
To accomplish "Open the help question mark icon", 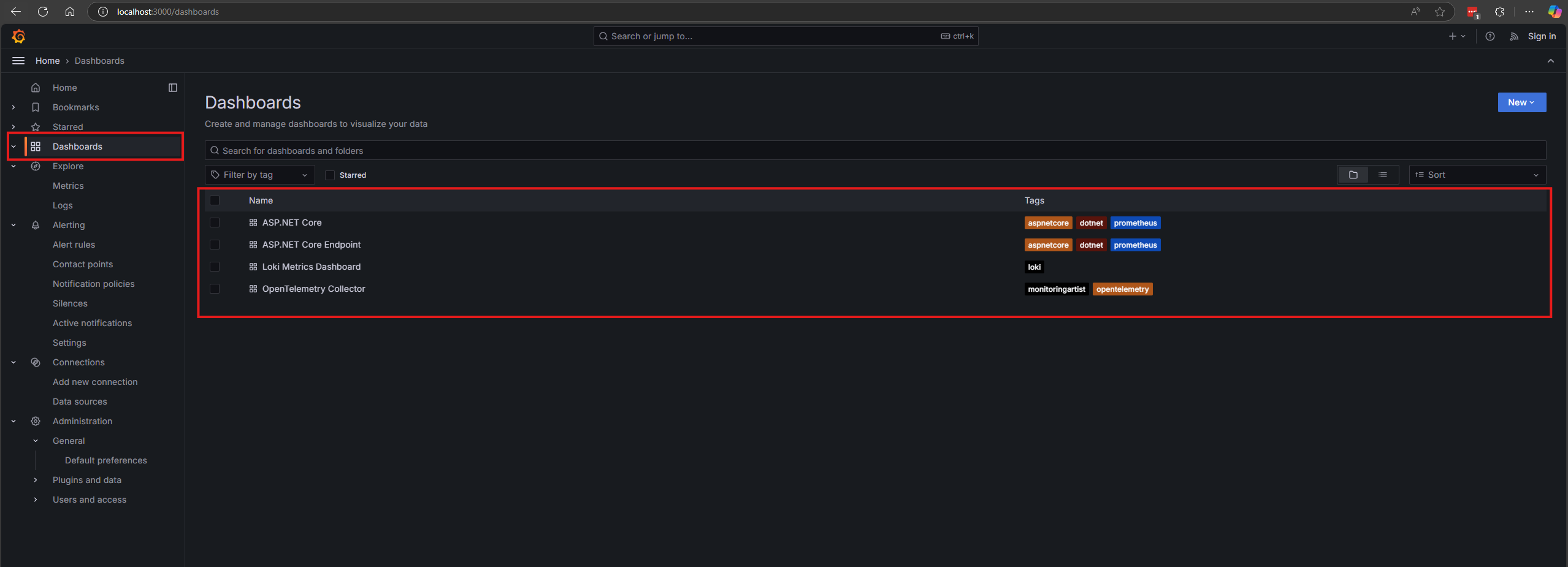I will (1490, 36).
